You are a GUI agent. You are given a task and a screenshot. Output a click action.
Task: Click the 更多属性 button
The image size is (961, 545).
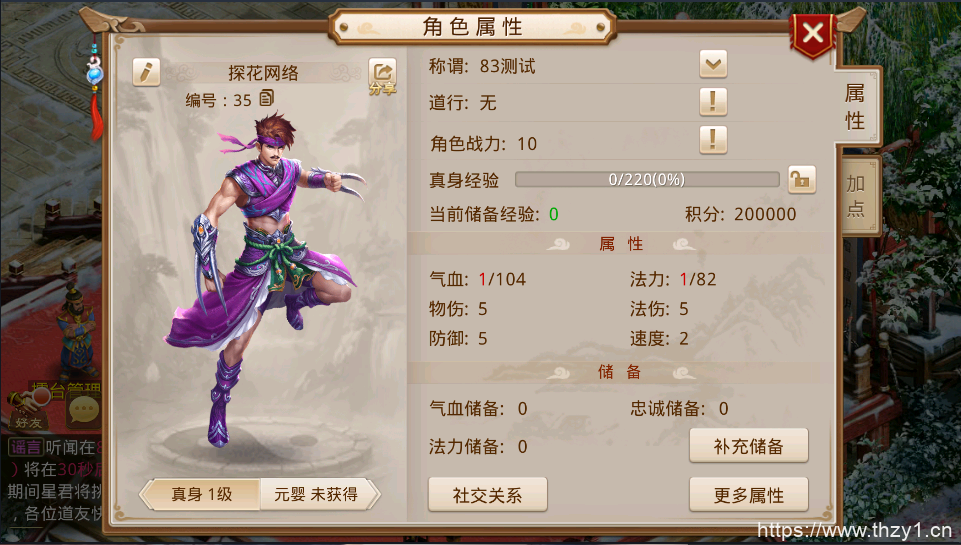[748, 495]
